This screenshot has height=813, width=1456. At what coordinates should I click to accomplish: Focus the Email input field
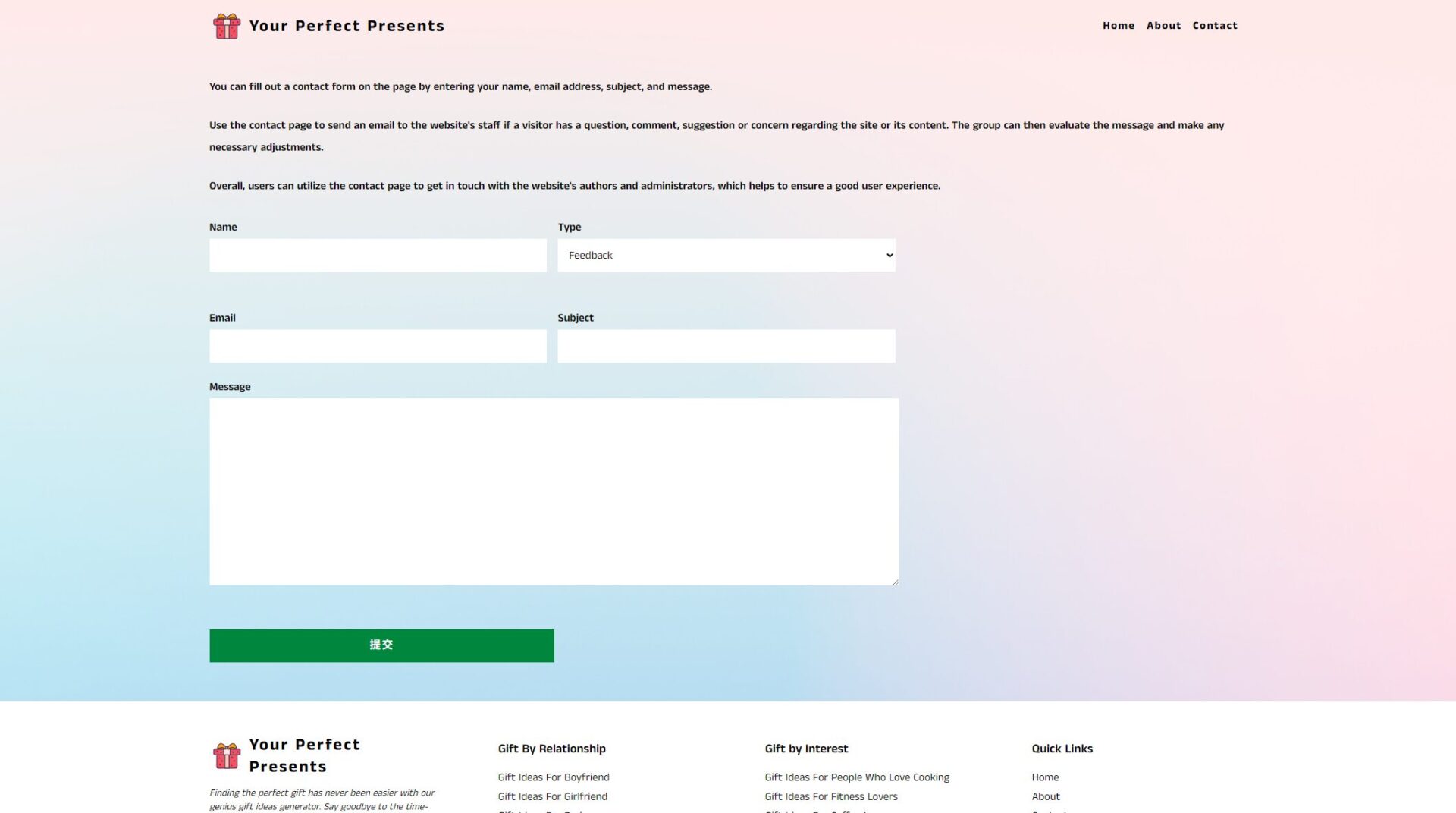click(x=378, y=346)
